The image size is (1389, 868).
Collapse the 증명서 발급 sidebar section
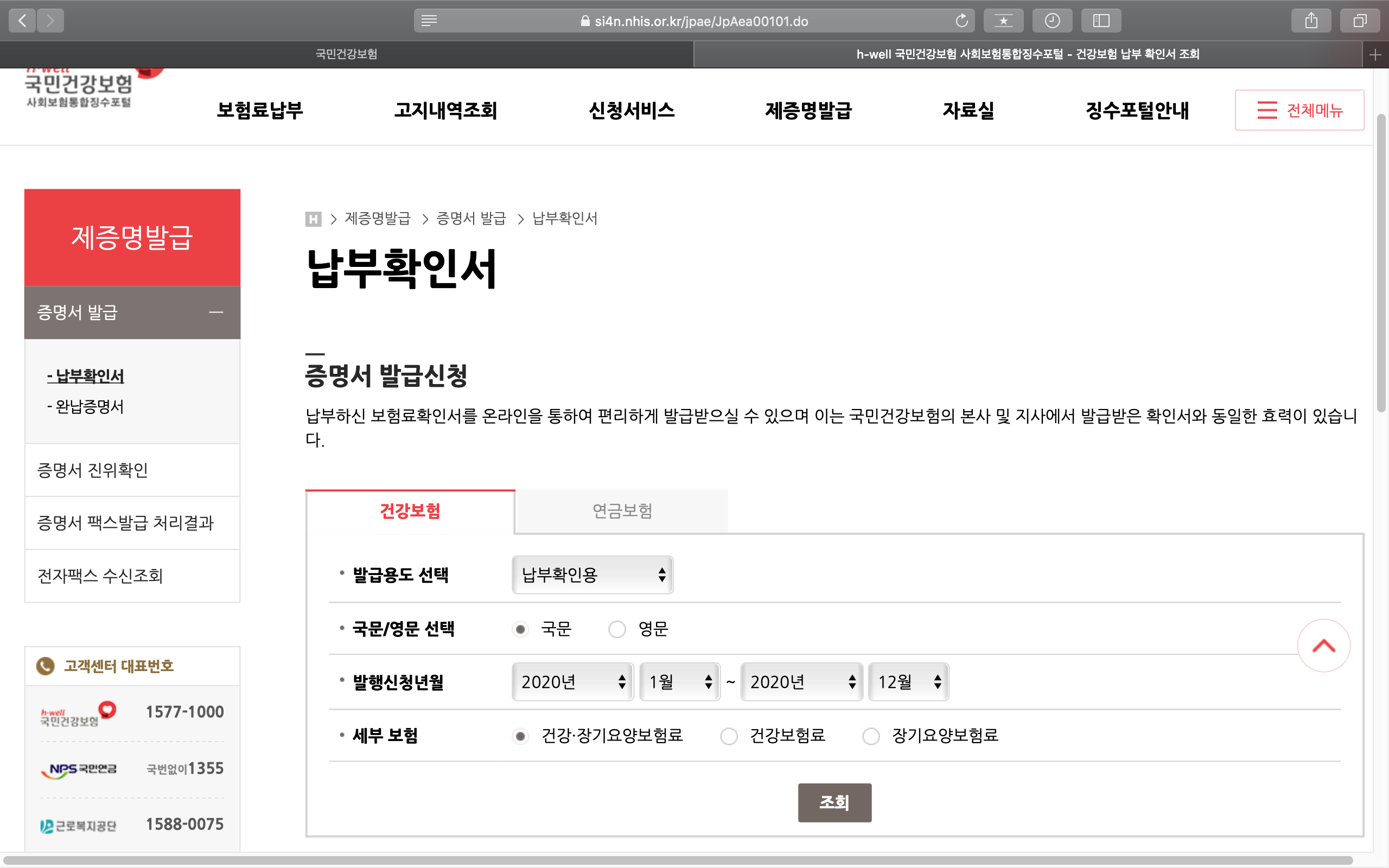(x=216, y=312)
